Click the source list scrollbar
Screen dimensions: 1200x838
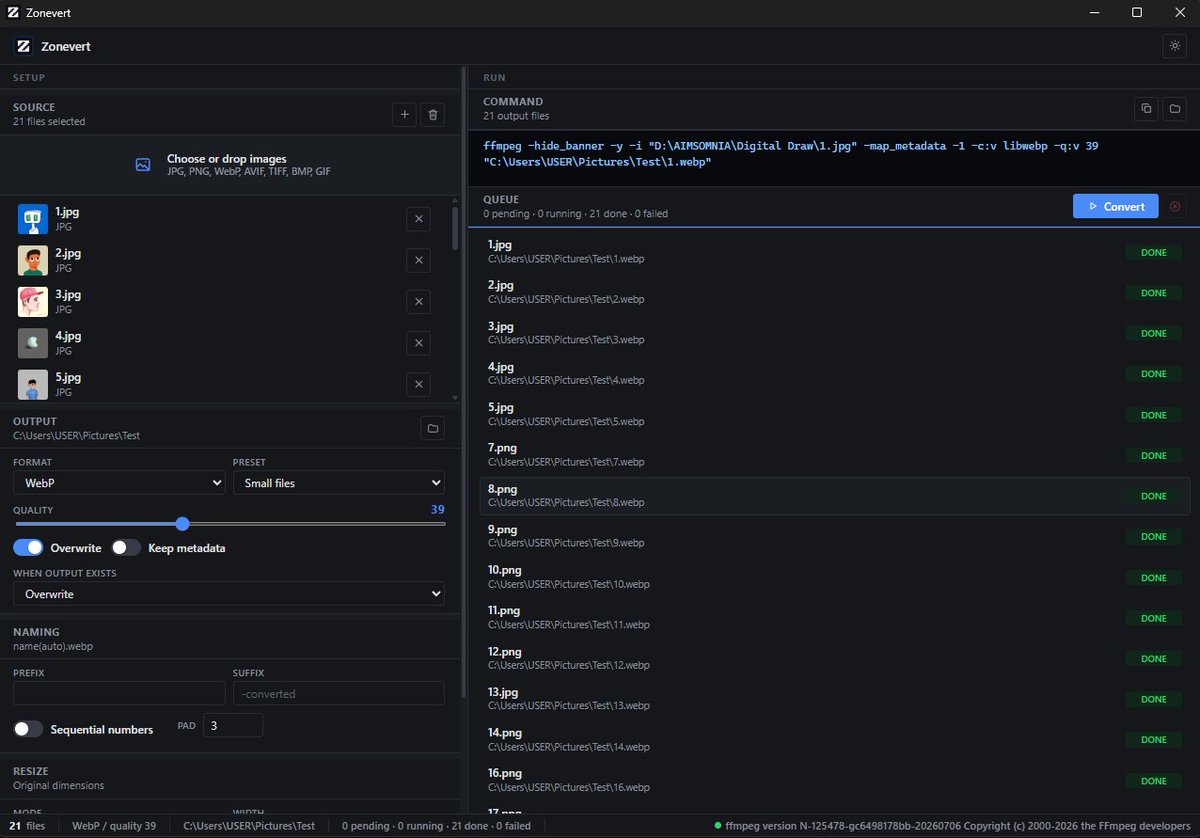456,228
